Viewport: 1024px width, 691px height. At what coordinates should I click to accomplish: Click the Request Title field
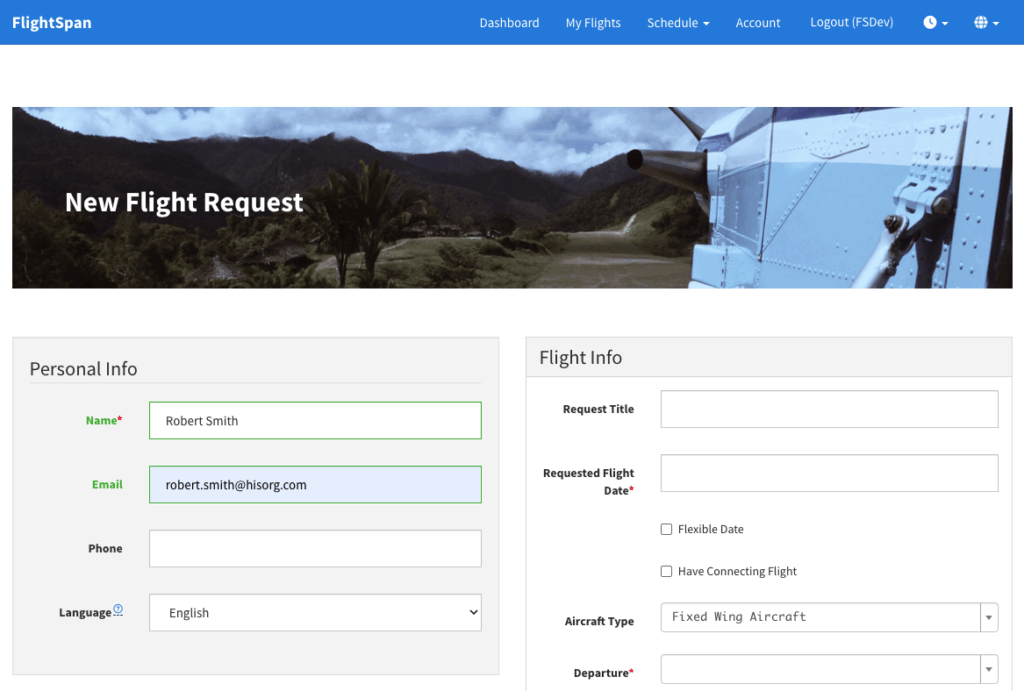point(829,409)
